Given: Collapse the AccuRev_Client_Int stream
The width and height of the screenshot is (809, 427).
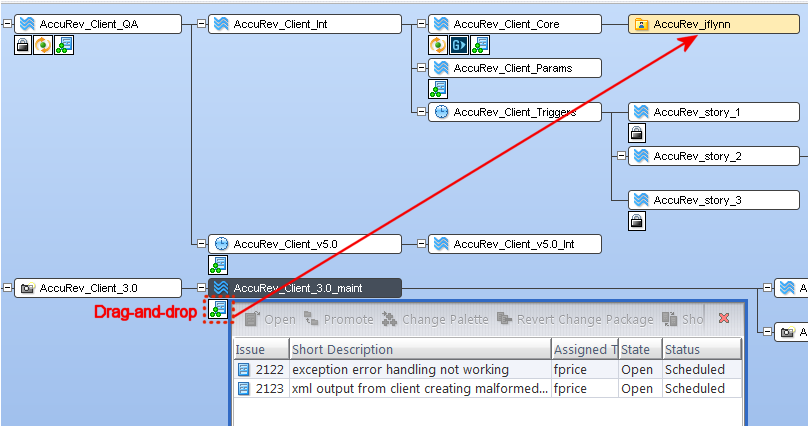Looking at the screenshot, I should [201, 24].
